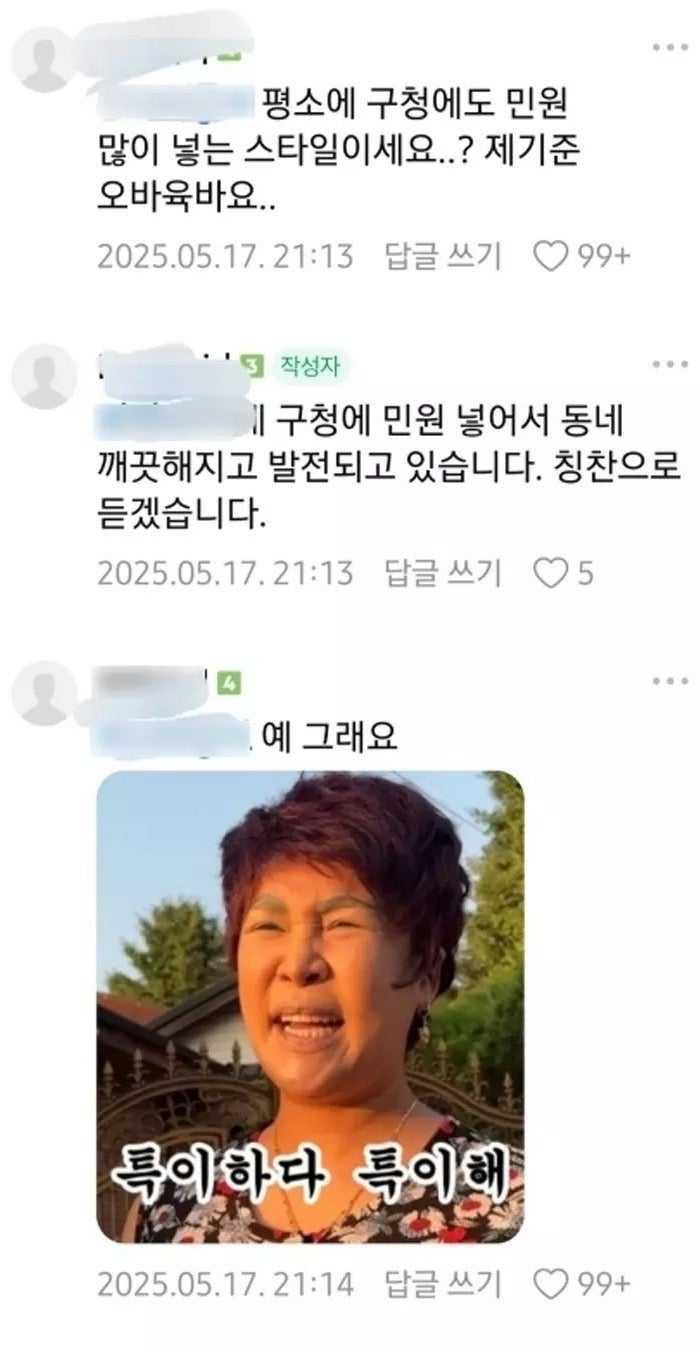Screen dimensions: 699x1350
Task: Click 답글 쓰기 next to the 21:14 timestamp
Action: [x=442, y=1284]
